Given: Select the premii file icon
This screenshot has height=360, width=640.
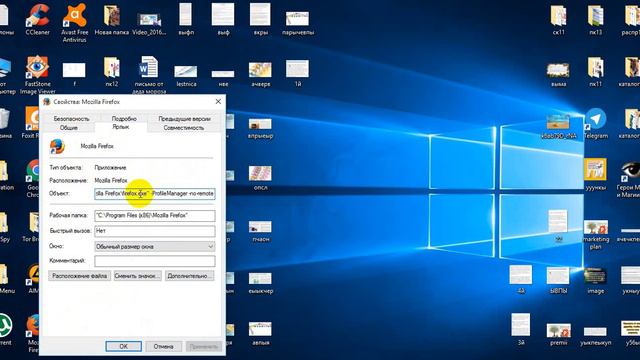Looking at the screenshot, I should click(558, 334).
